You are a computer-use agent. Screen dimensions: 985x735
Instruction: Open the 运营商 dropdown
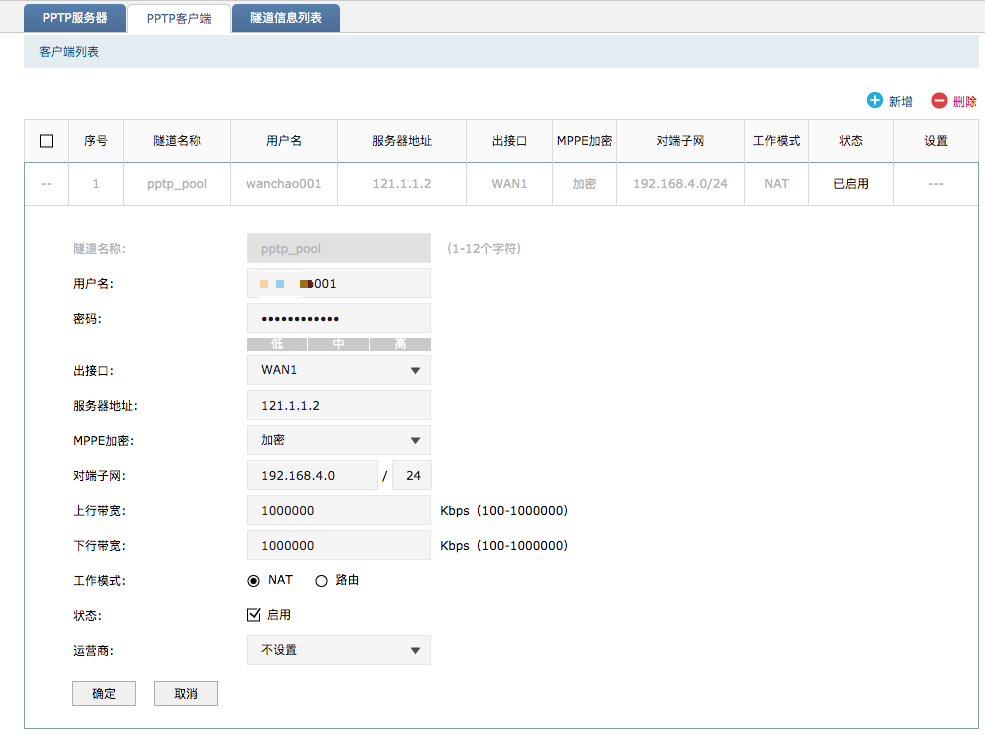pos(338,650)
